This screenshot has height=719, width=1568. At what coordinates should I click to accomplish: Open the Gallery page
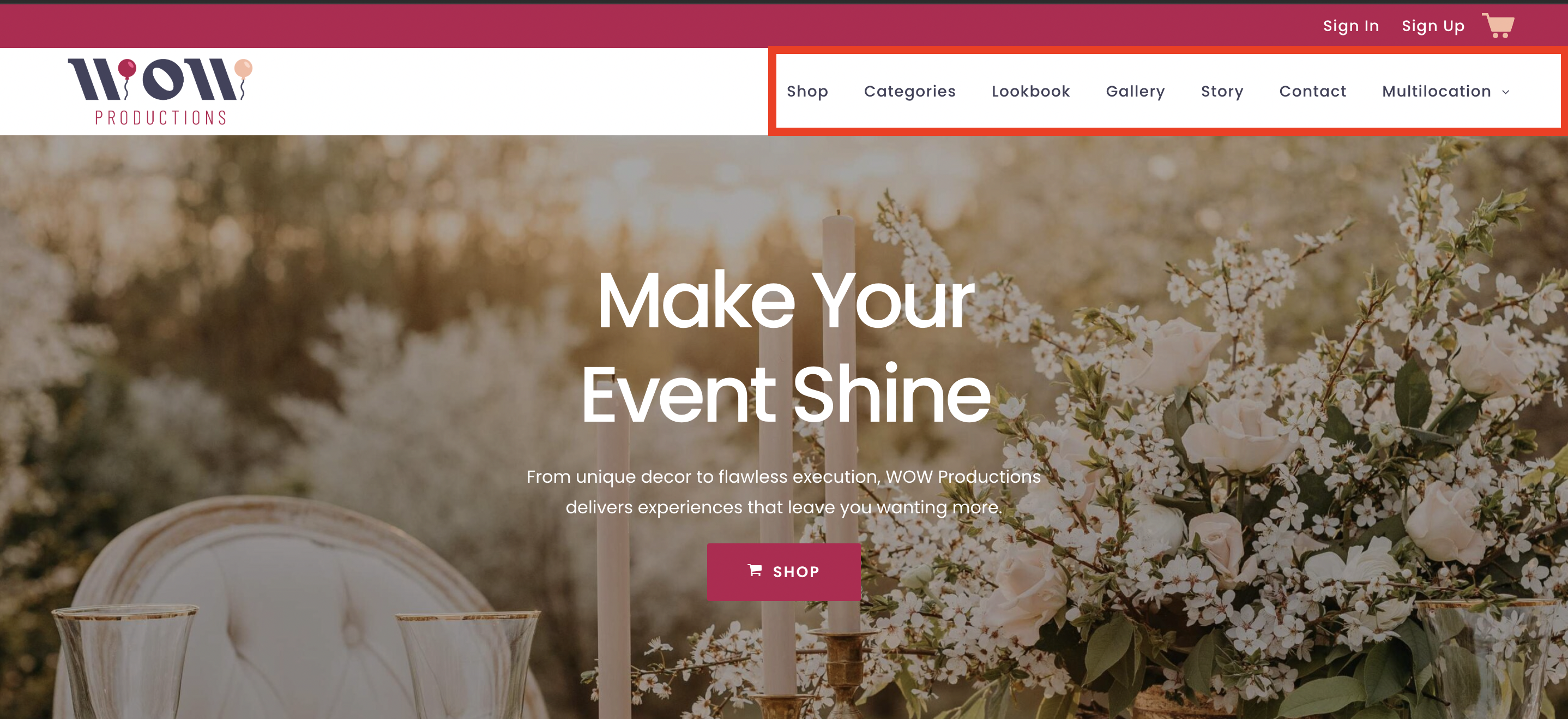(x=1135, y=91)
